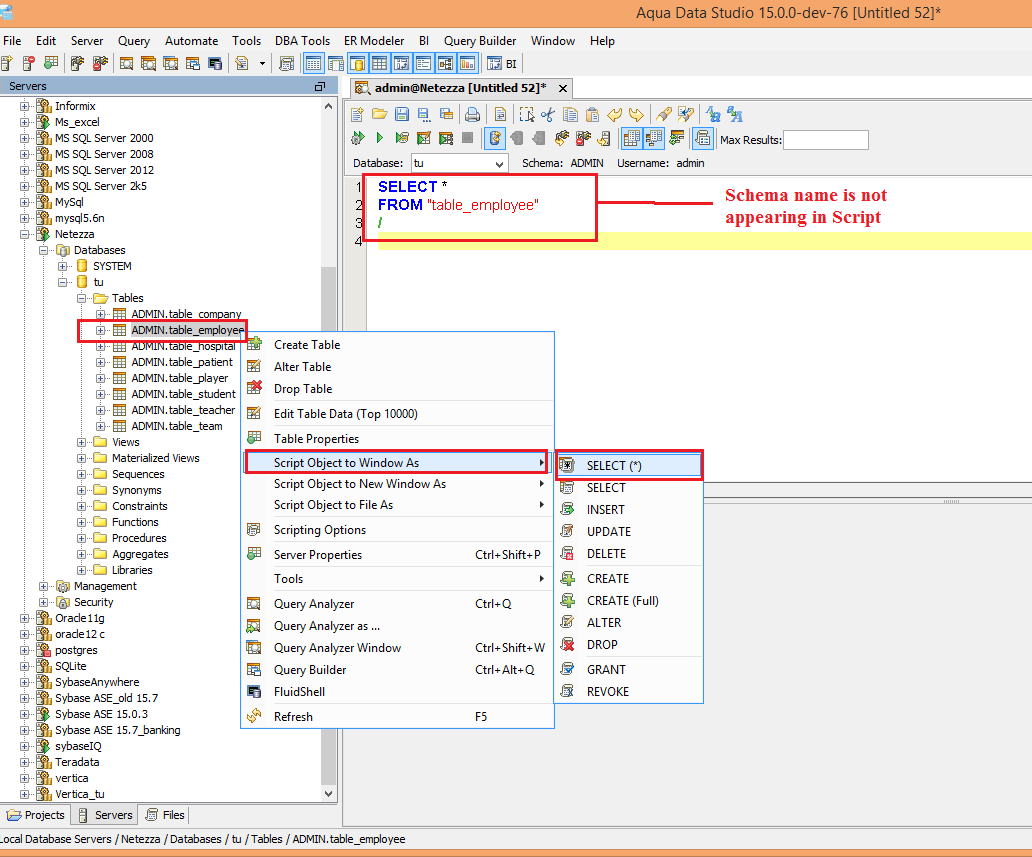Click the Register Server icon in main toolbar
Screen dimensions: 1032x857
(x=7, y=64)
